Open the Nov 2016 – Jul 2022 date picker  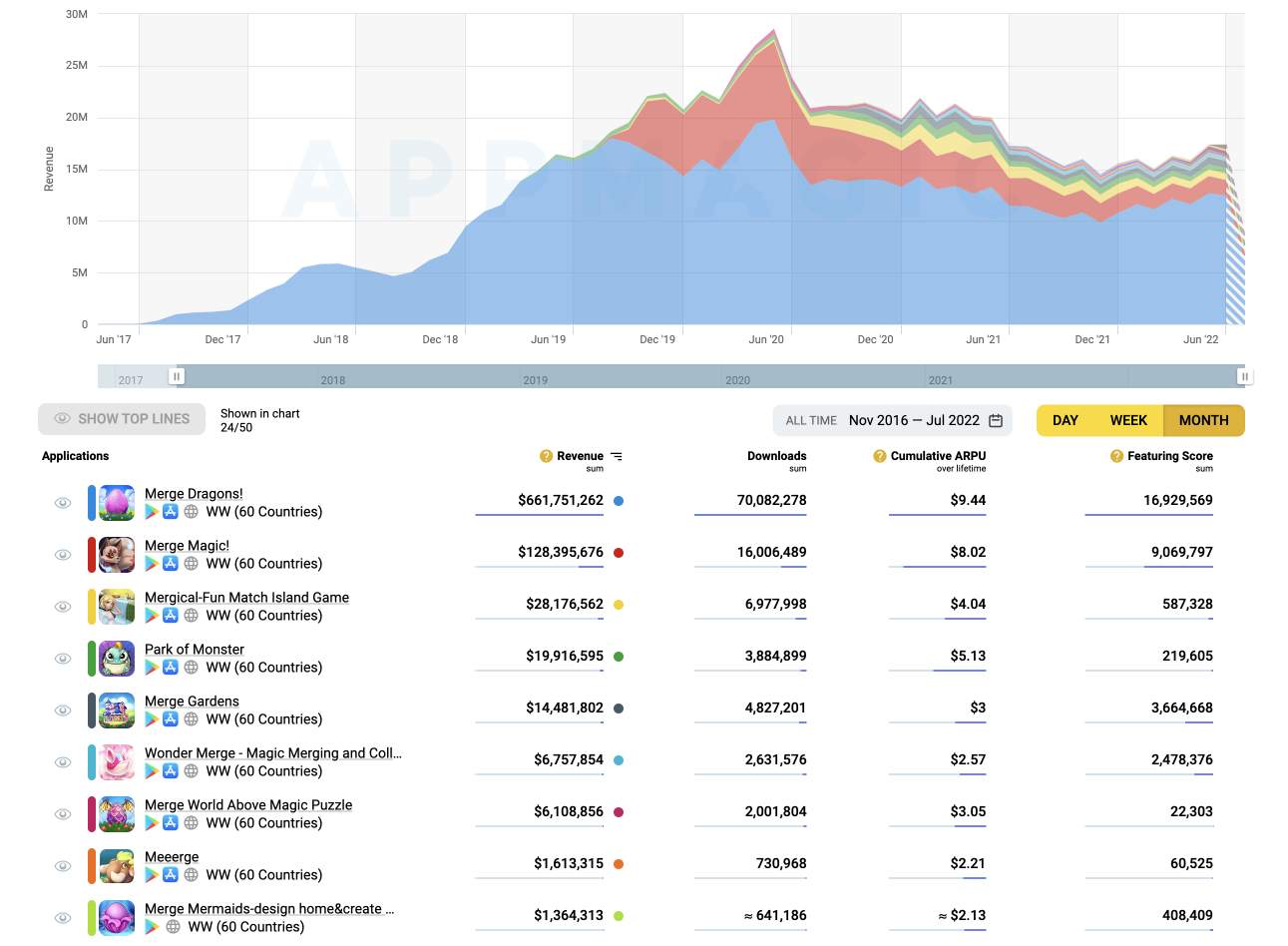pyautogui.click(x=914, y=421)
